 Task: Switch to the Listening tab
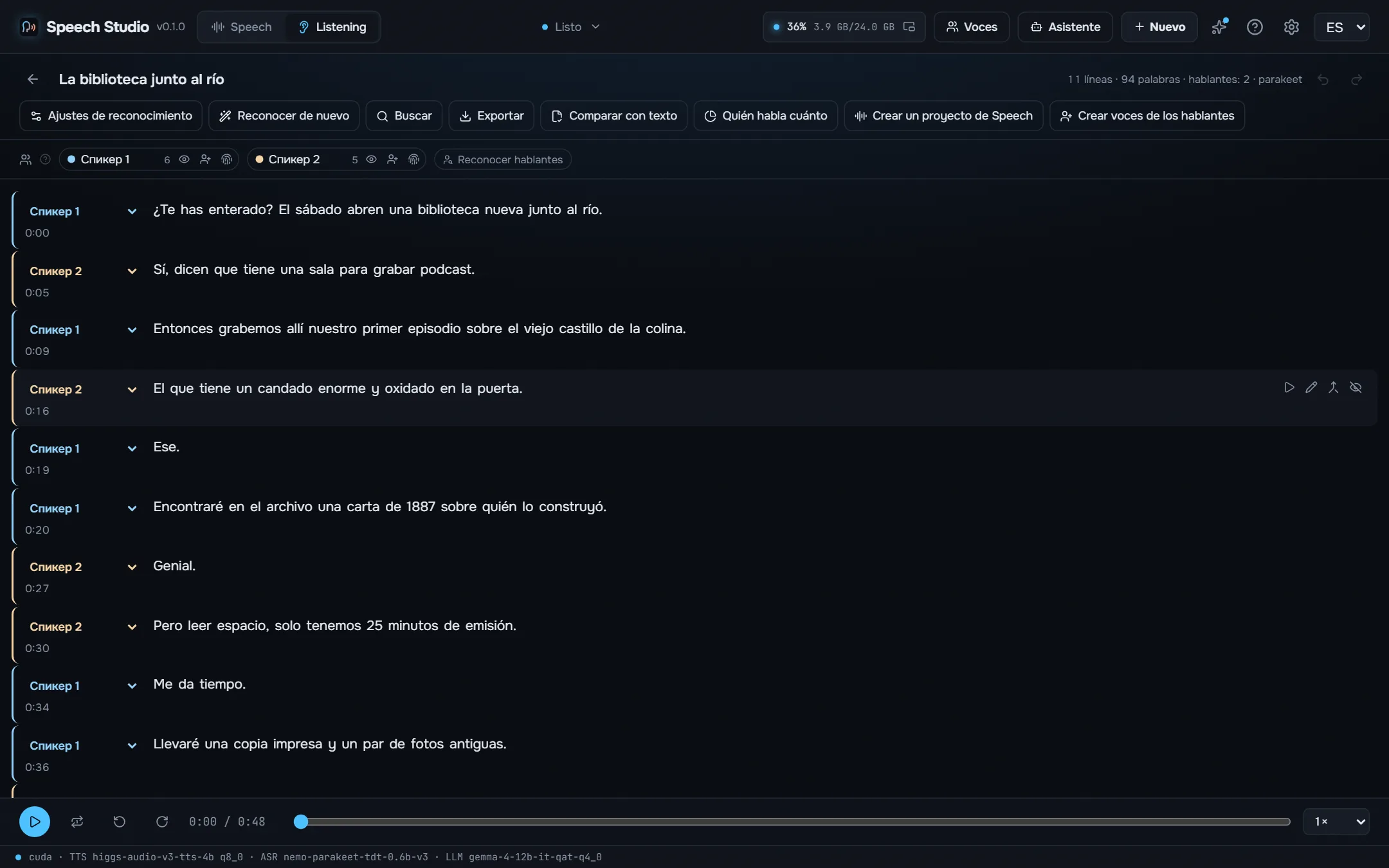tap(332, 27)
